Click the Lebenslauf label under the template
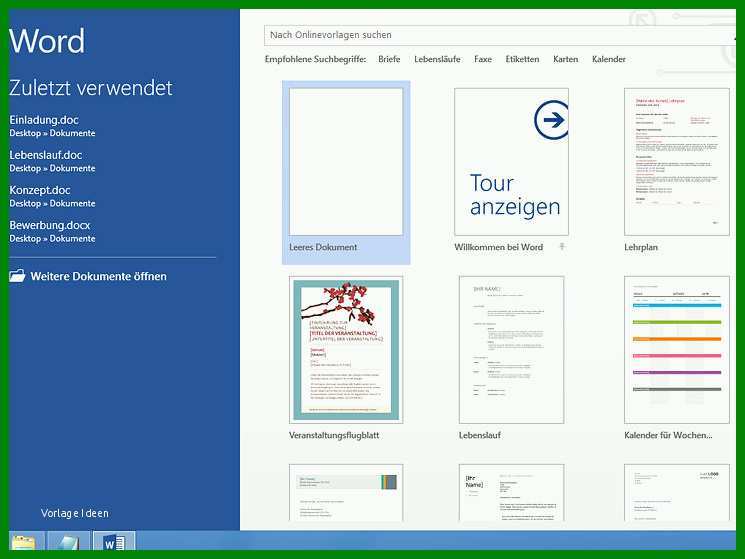Viewport: 745px width, 559px height. coord(480,435)
